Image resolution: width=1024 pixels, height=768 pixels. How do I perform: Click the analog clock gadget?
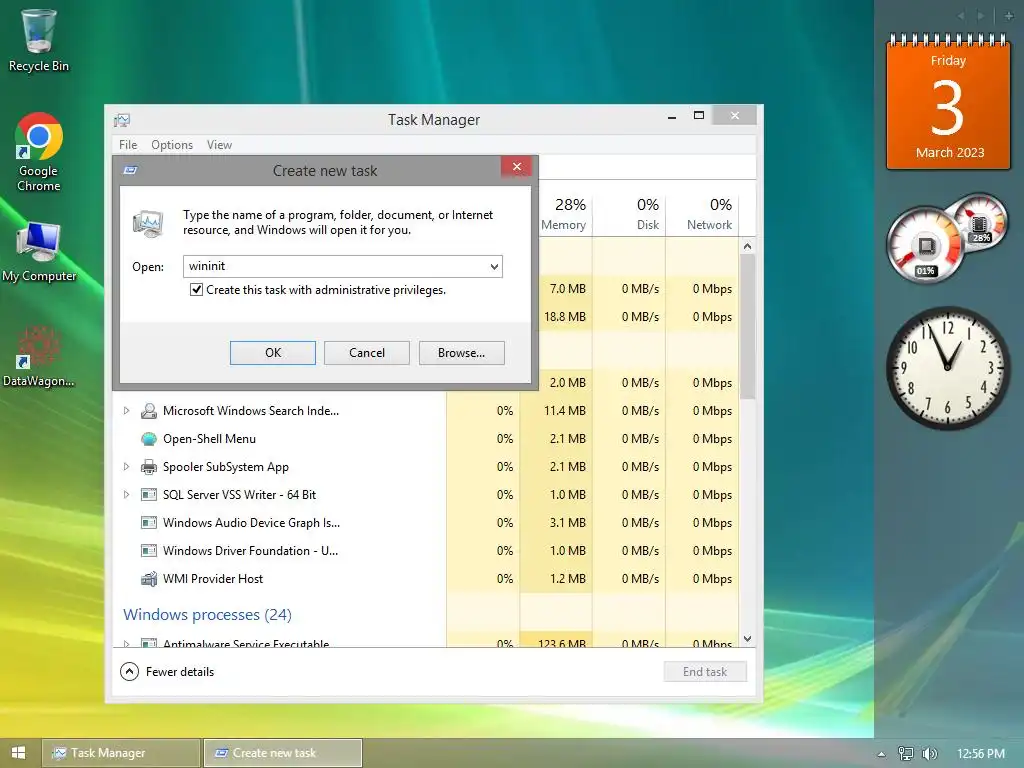pos(947,368)
